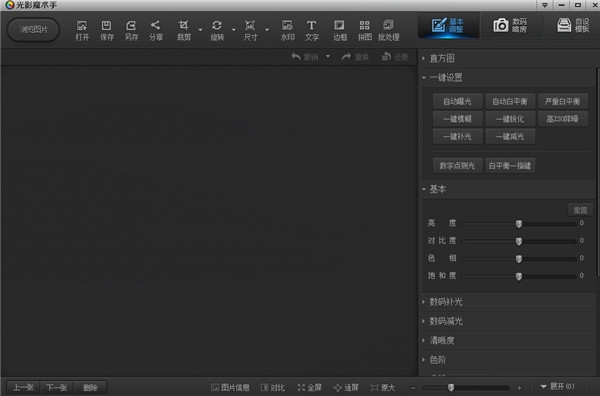600x396 pixels.
Task: Click the 删除 delete button
Action: pos(90,388)
